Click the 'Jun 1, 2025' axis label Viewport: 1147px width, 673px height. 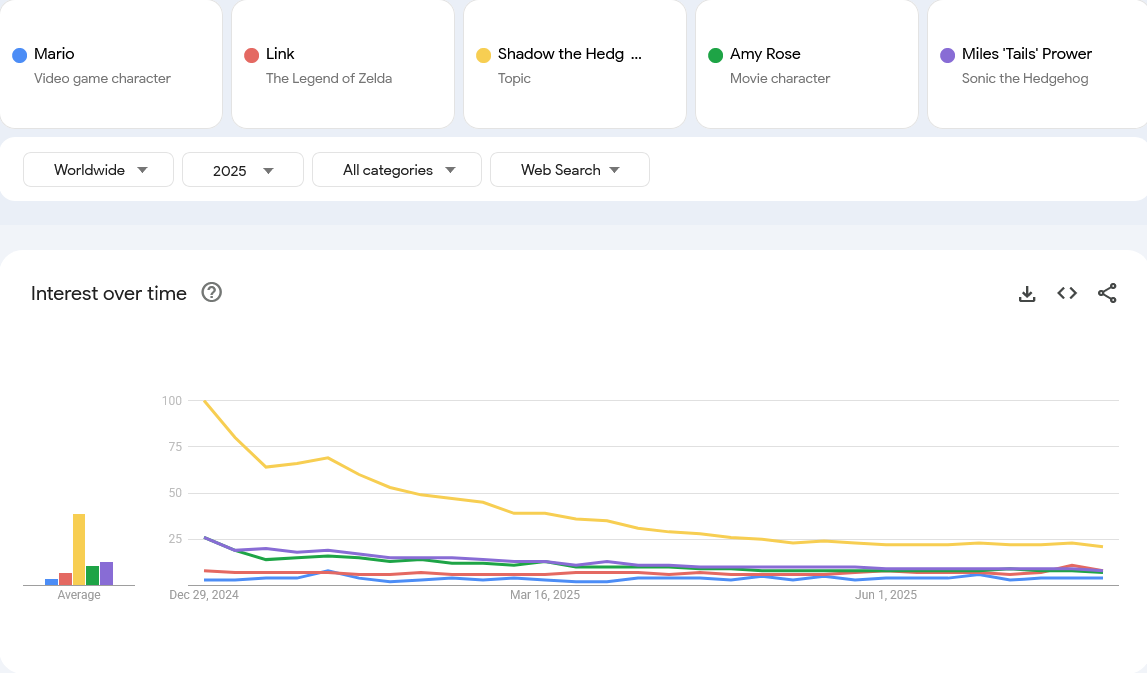[x=886, y=595]
